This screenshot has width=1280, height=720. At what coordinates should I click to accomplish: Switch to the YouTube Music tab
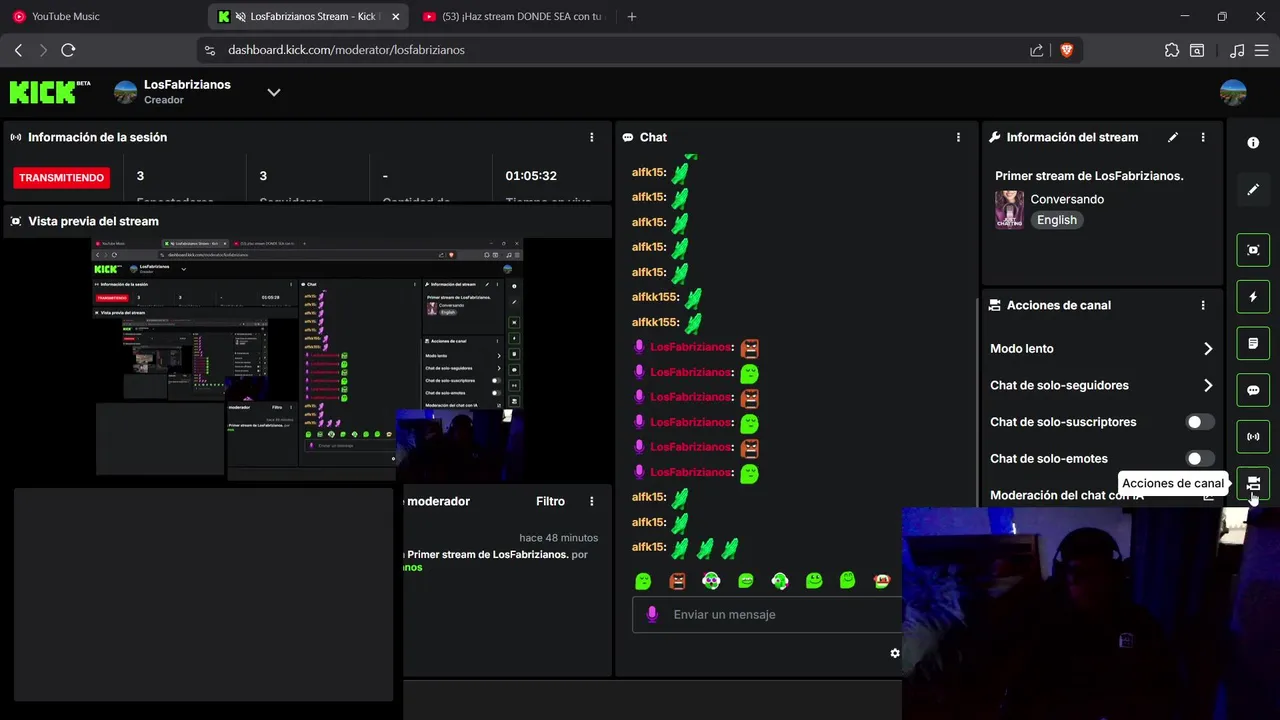point(104,17)
